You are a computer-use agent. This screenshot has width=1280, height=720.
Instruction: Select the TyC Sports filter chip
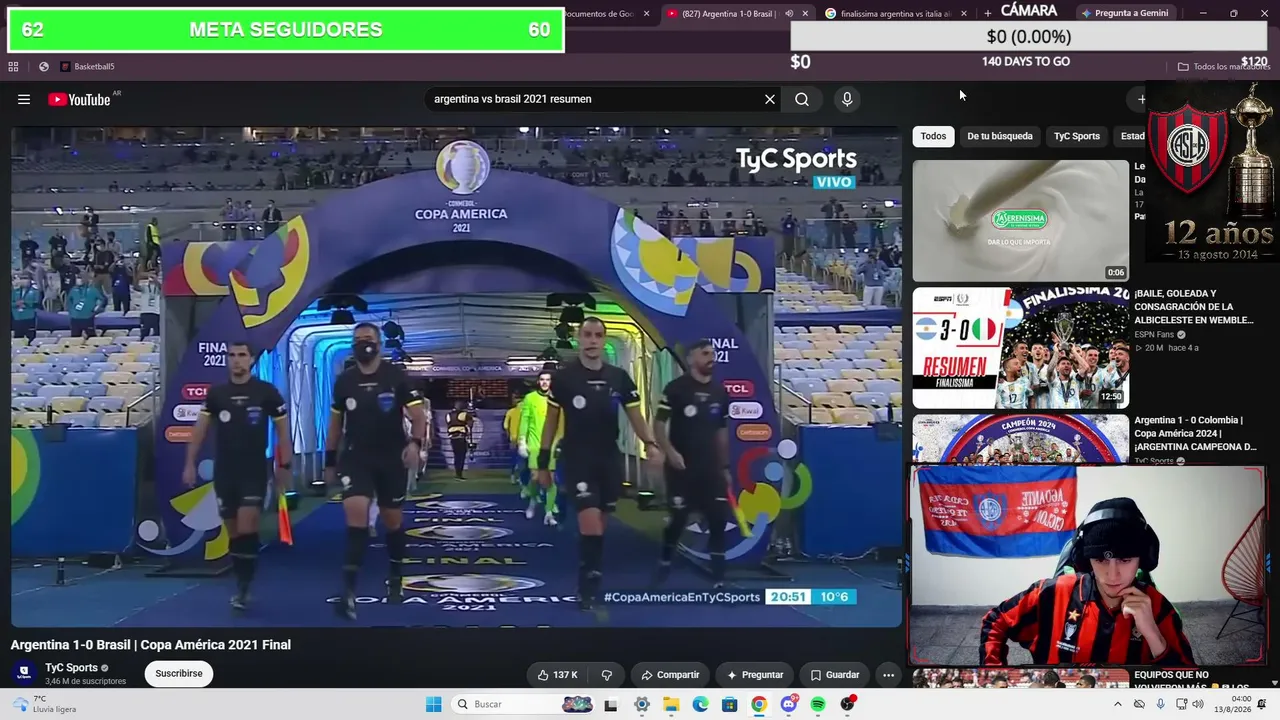1077,136
